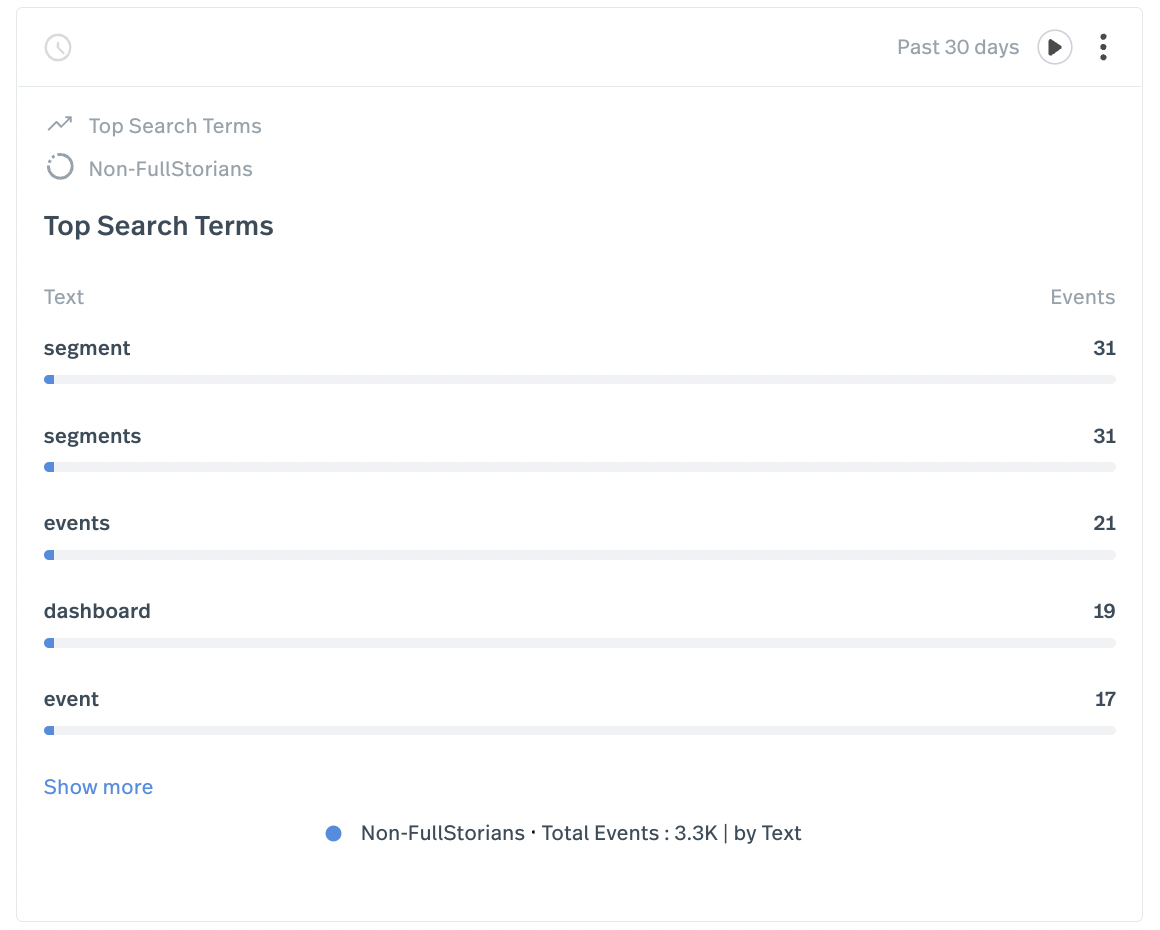1160x930 pixels.
Task: Click the count 19 for dashboard
Action: point(1105,611)
